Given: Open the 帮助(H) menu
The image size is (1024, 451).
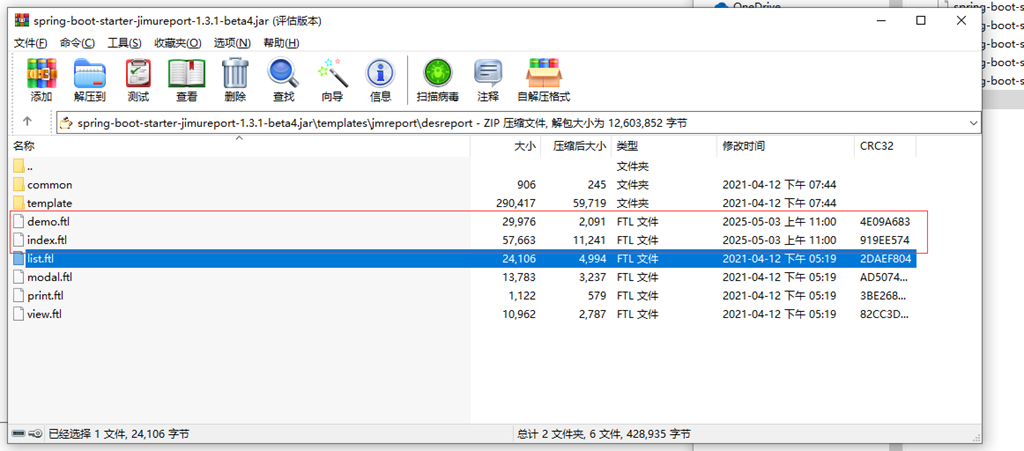Looking at the screenshot, I should click(281, 43).
